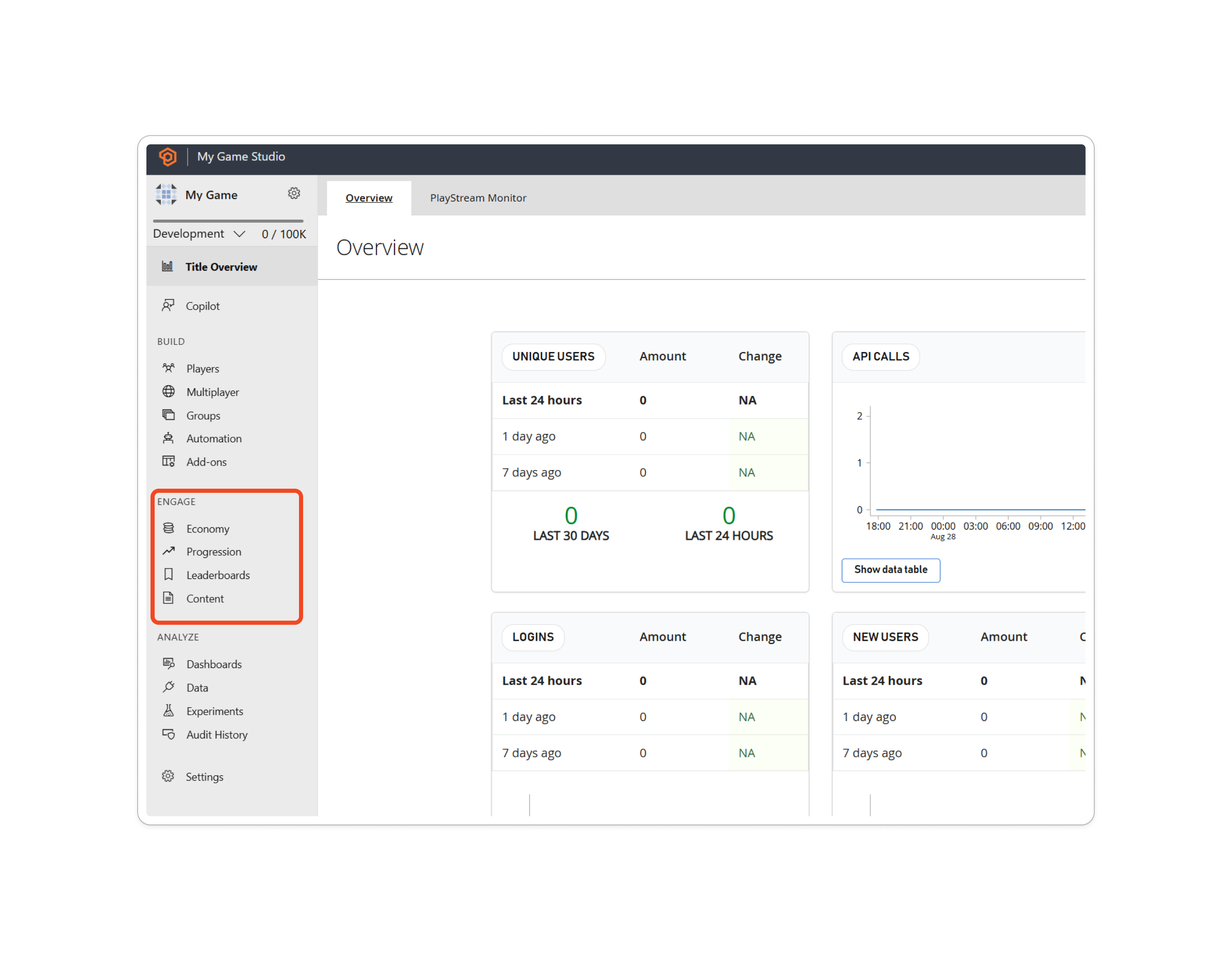Click the Multiplayer globe icon
The image size is (1232, 965).
point(168,391)
